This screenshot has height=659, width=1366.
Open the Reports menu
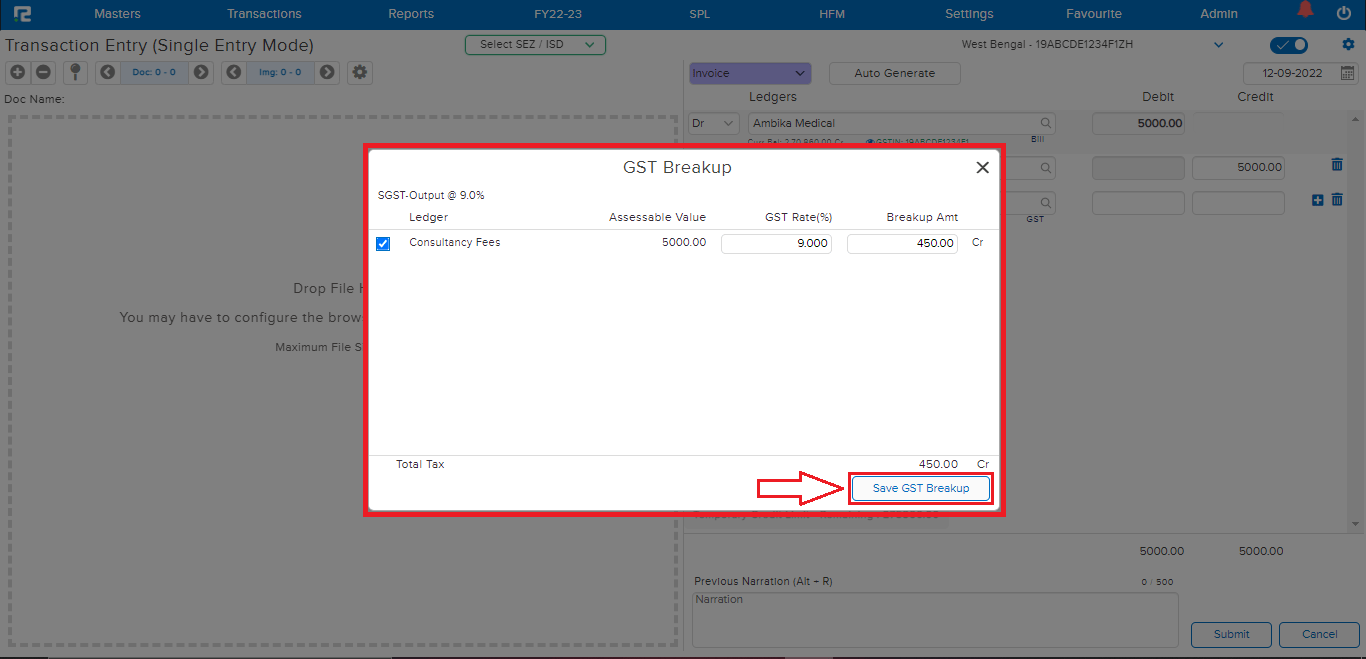point(411,14)
